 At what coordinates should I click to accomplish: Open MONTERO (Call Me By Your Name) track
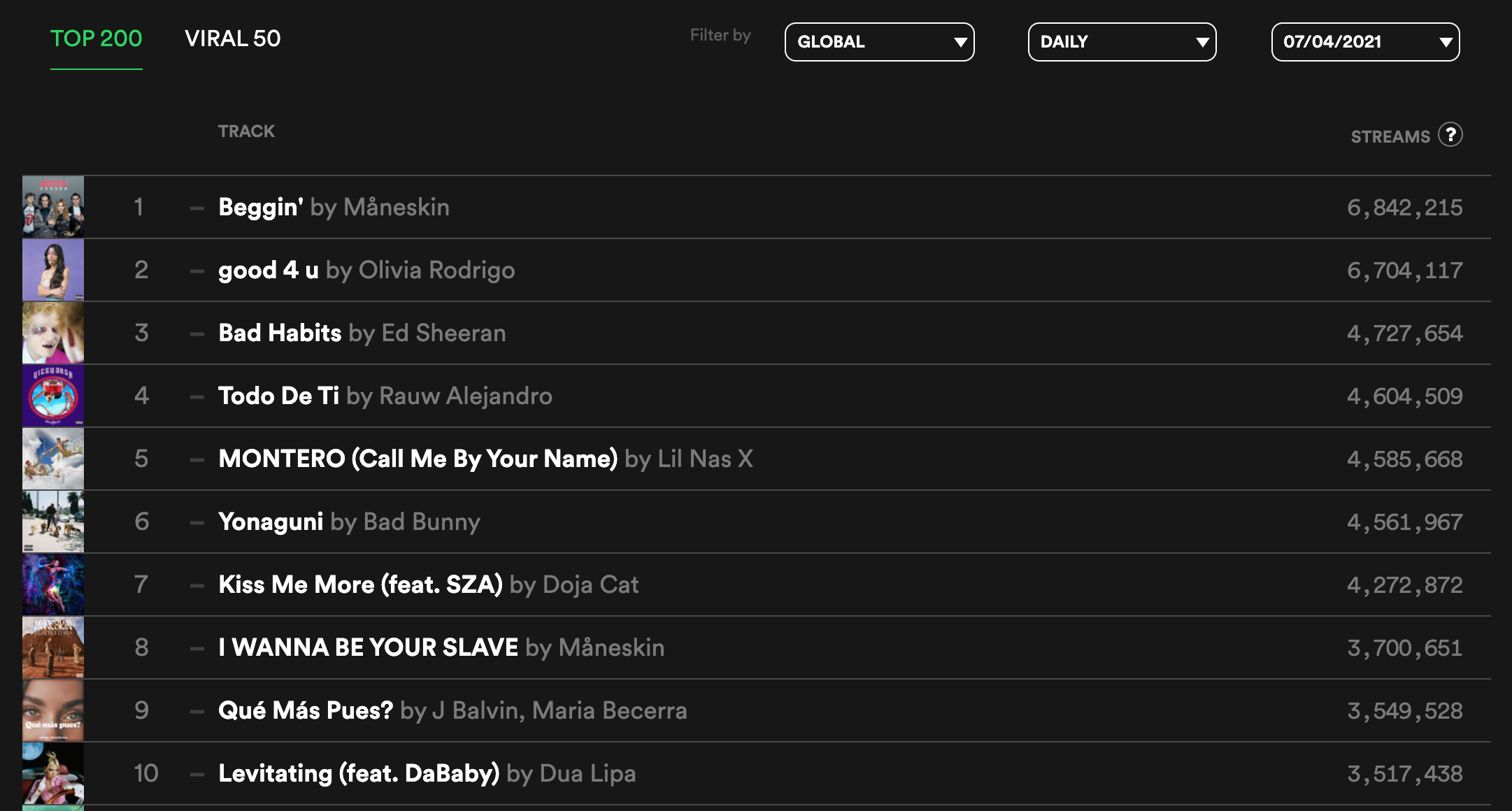(x=485, y=459)
